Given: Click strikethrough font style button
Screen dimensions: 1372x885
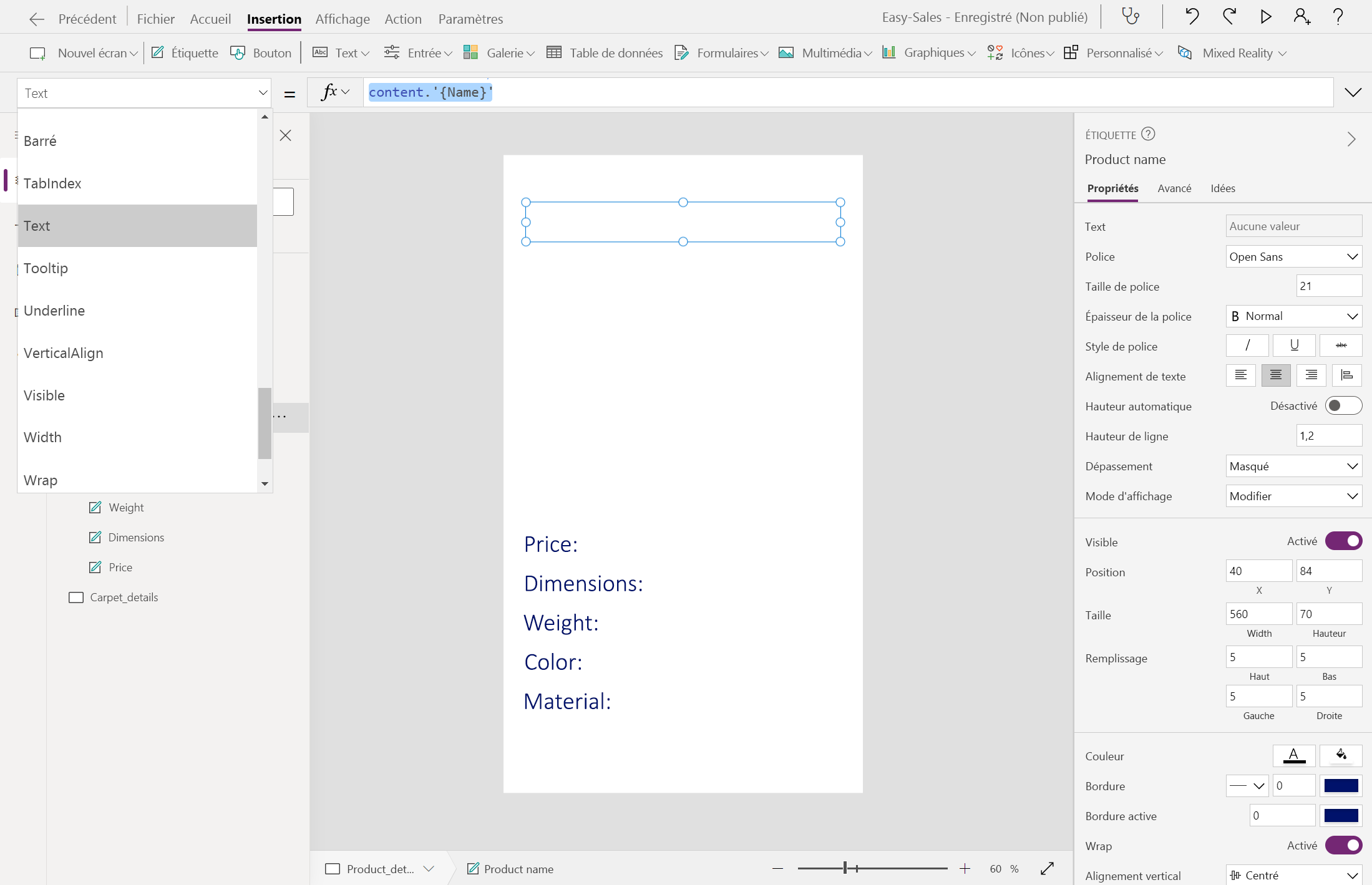Looking at the screenshot, I should click(1341, 346).
